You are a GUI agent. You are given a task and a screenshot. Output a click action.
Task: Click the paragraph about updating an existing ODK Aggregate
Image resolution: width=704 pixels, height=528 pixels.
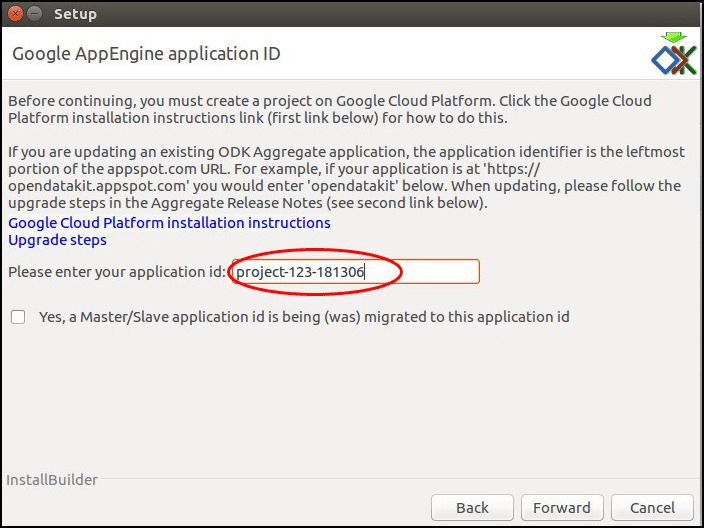[346, 177]
